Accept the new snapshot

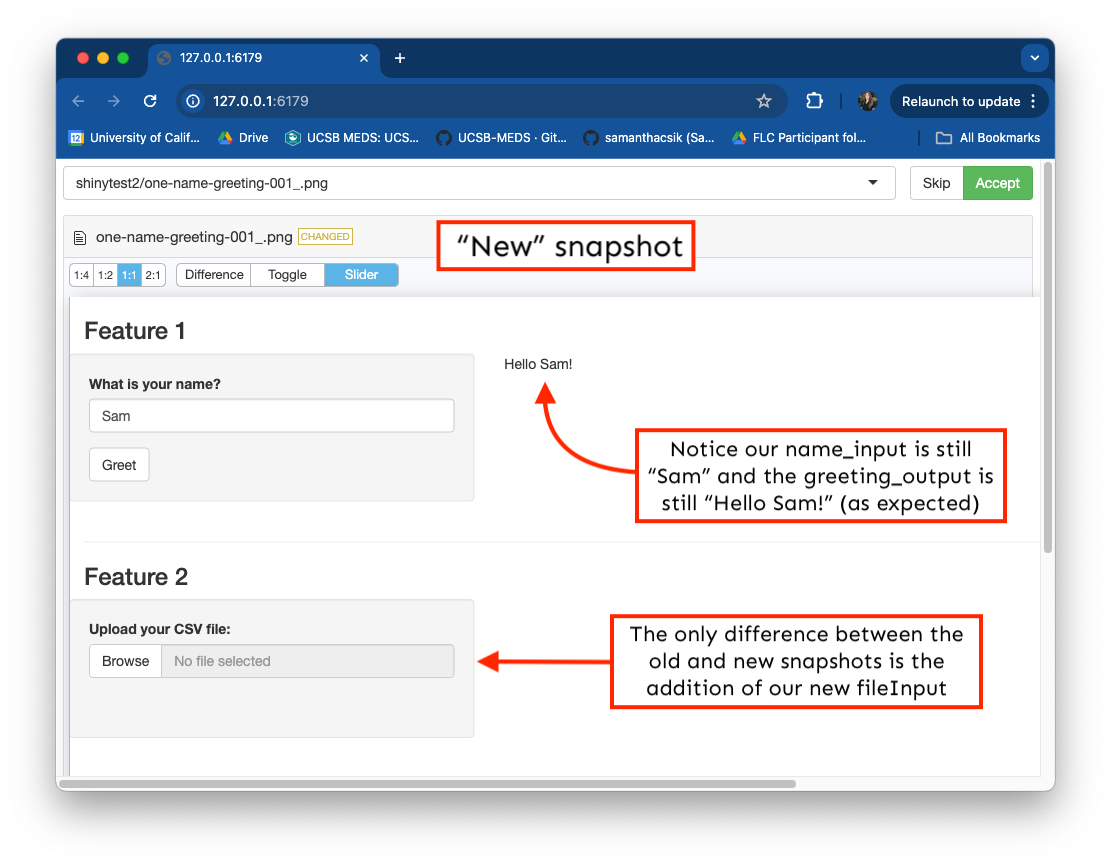click(997, 183)
